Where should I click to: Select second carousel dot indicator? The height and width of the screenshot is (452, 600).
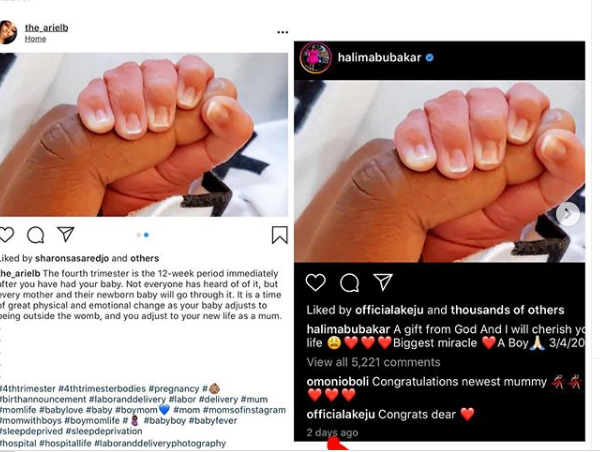(146, 235)
